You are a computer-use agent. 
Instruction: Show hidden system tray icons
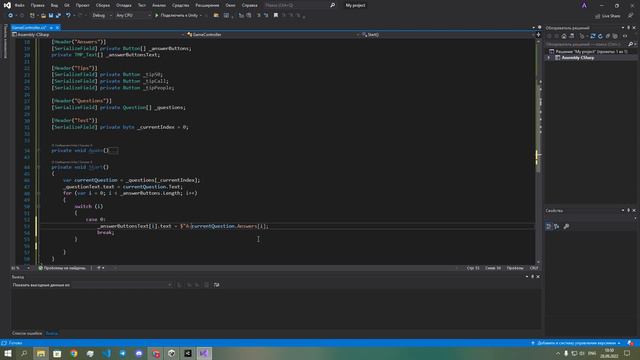pos(558,353)
